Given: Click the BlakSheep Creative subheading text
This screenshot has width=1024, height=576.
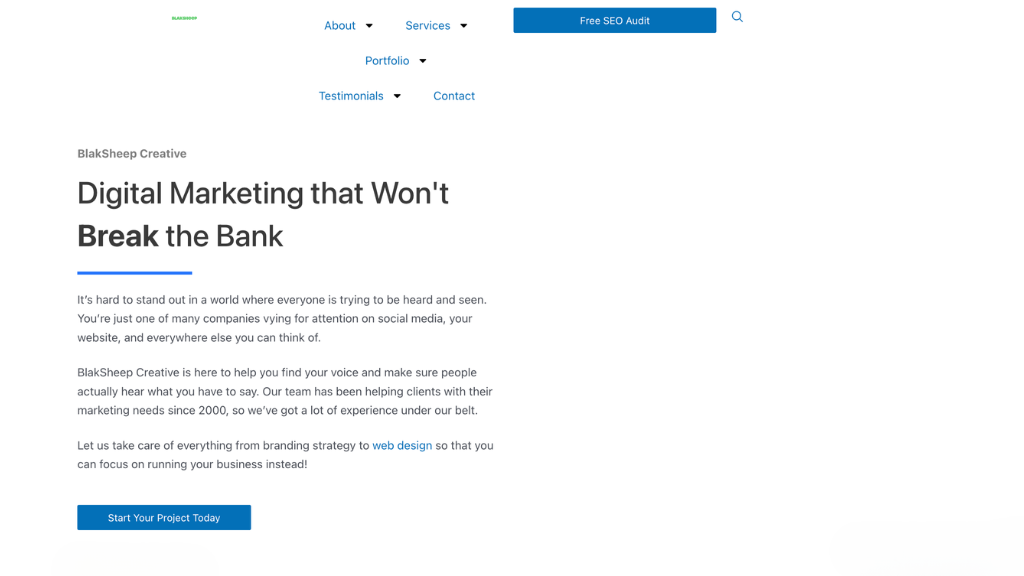Looking at the screenshot, I should coord(132,154).
